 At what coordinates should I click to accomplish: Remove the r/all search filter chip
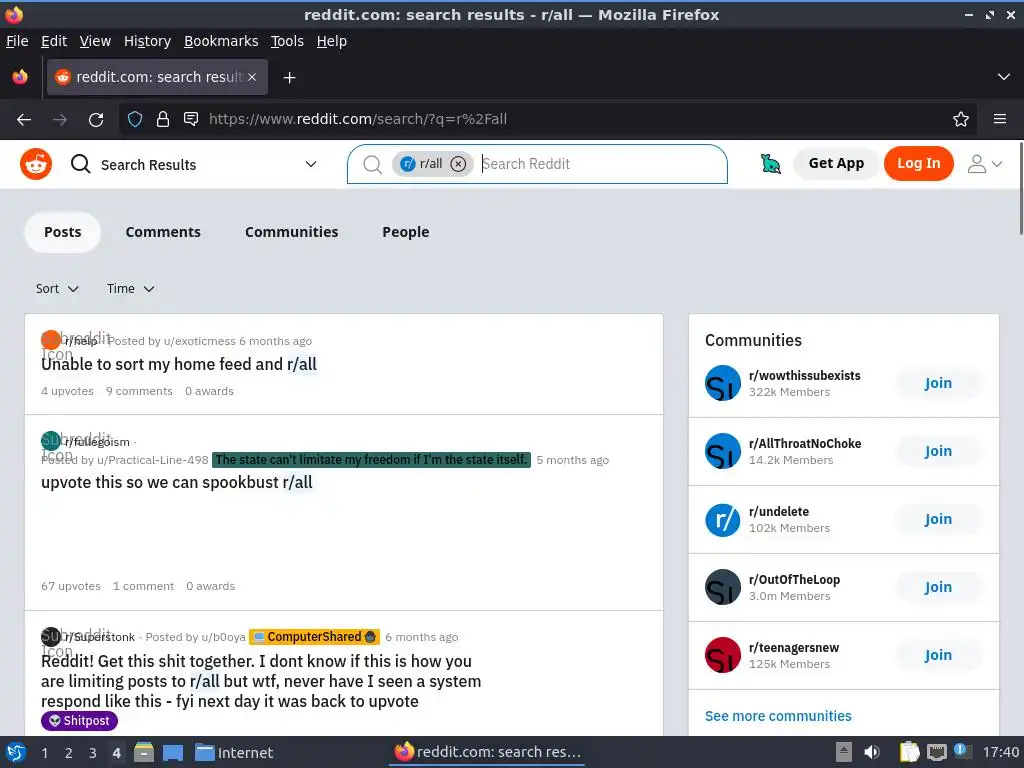[x=458, y=164]
